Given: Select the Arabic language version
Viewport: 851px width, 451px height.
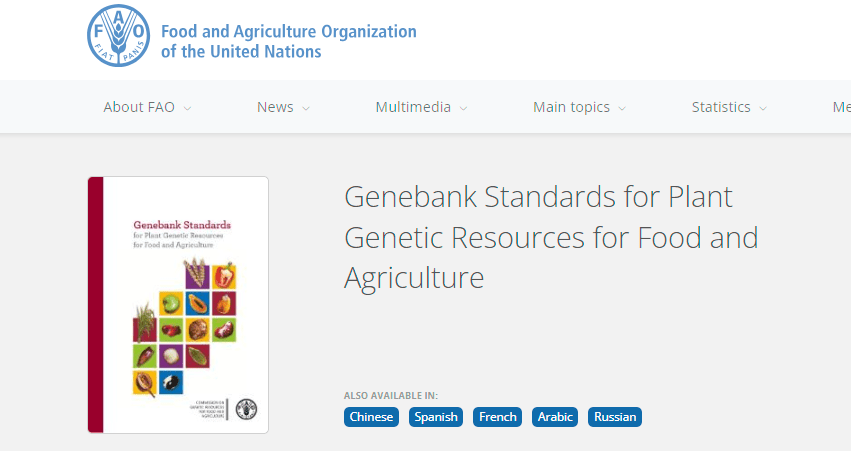Looking at the screenshot, I should pos(555,417).
